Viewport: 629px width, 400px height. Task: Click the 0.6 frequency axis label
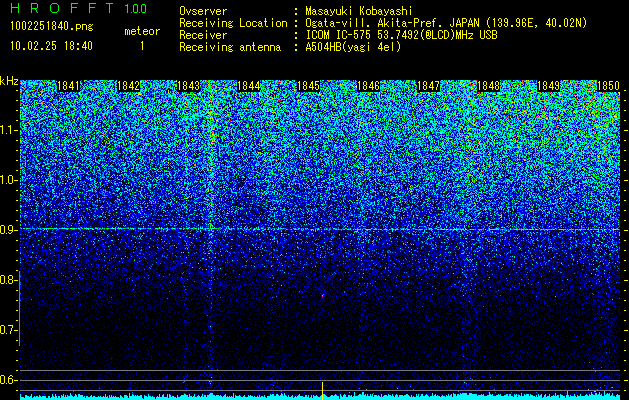7,380
